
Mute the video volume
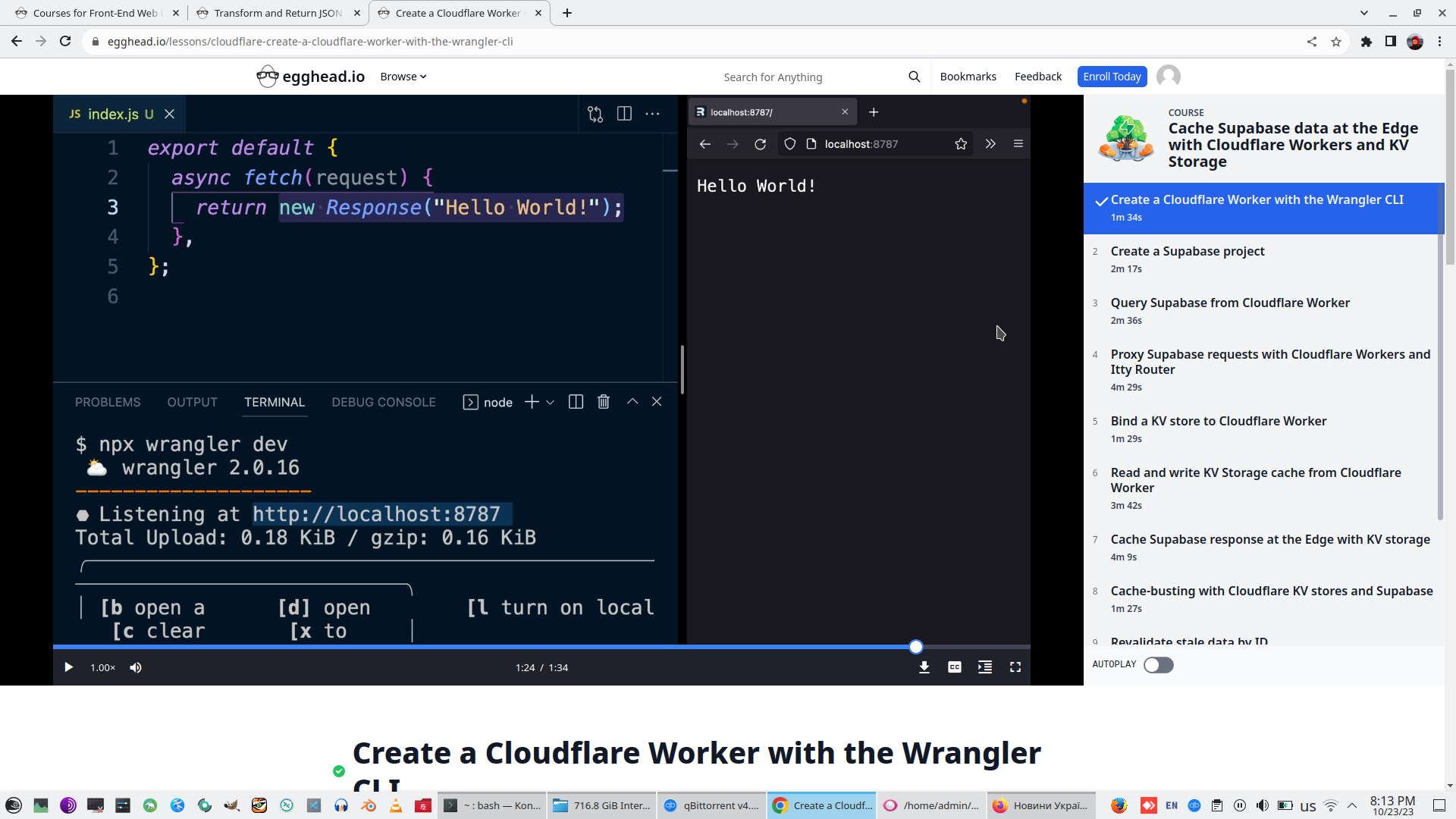(x=136, y=667)
